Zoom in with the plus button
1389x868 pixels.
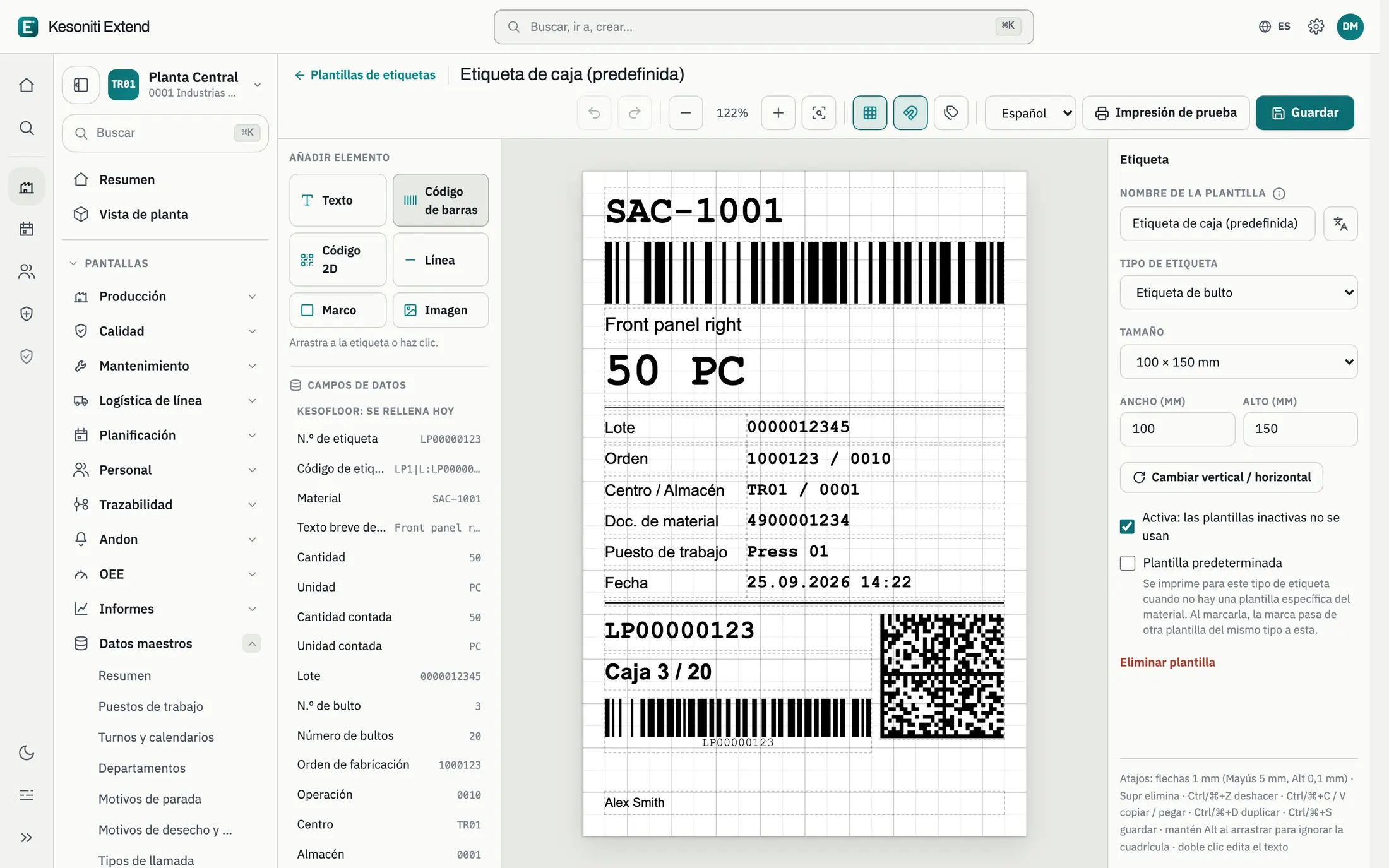point(778,113)
